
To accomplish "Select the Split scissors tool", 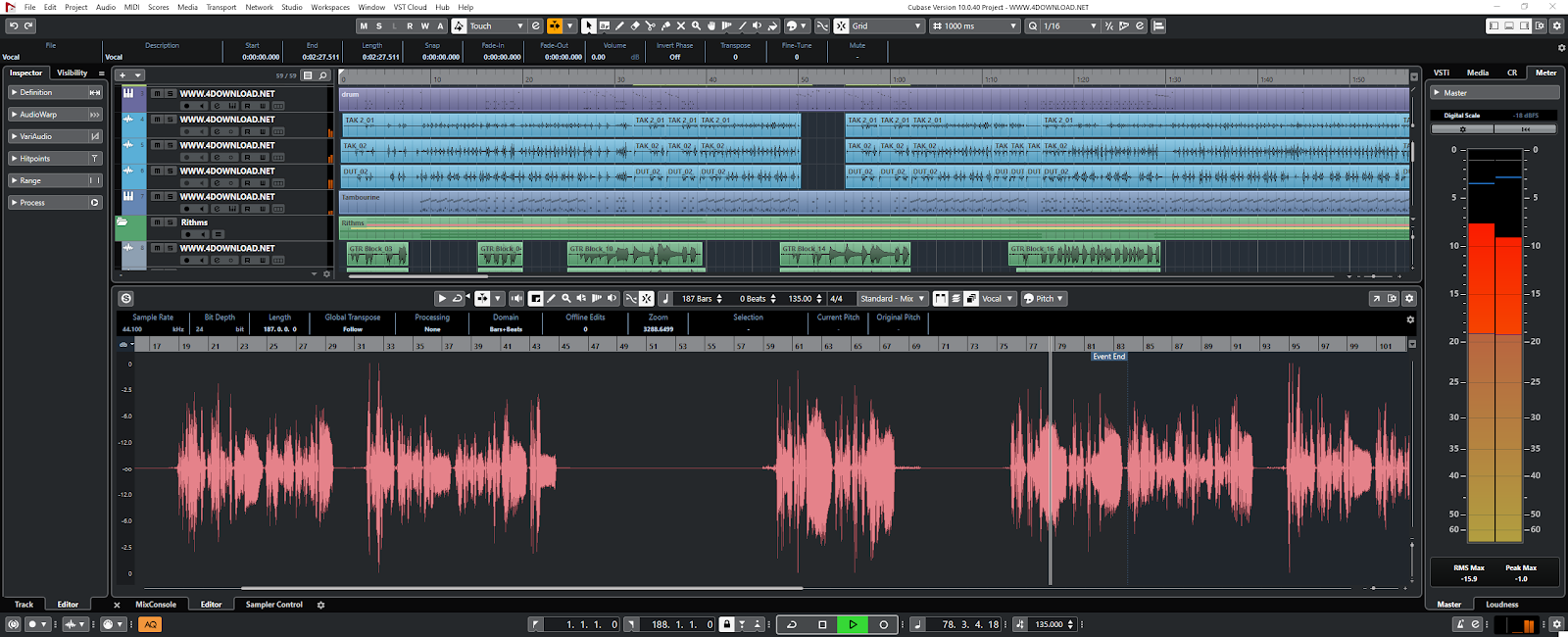I will coord(650,25).
